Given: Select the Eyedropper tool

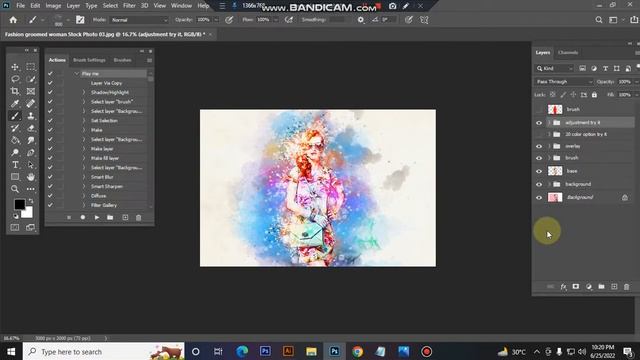Looking at the screenshot, I should coord(15,104).
